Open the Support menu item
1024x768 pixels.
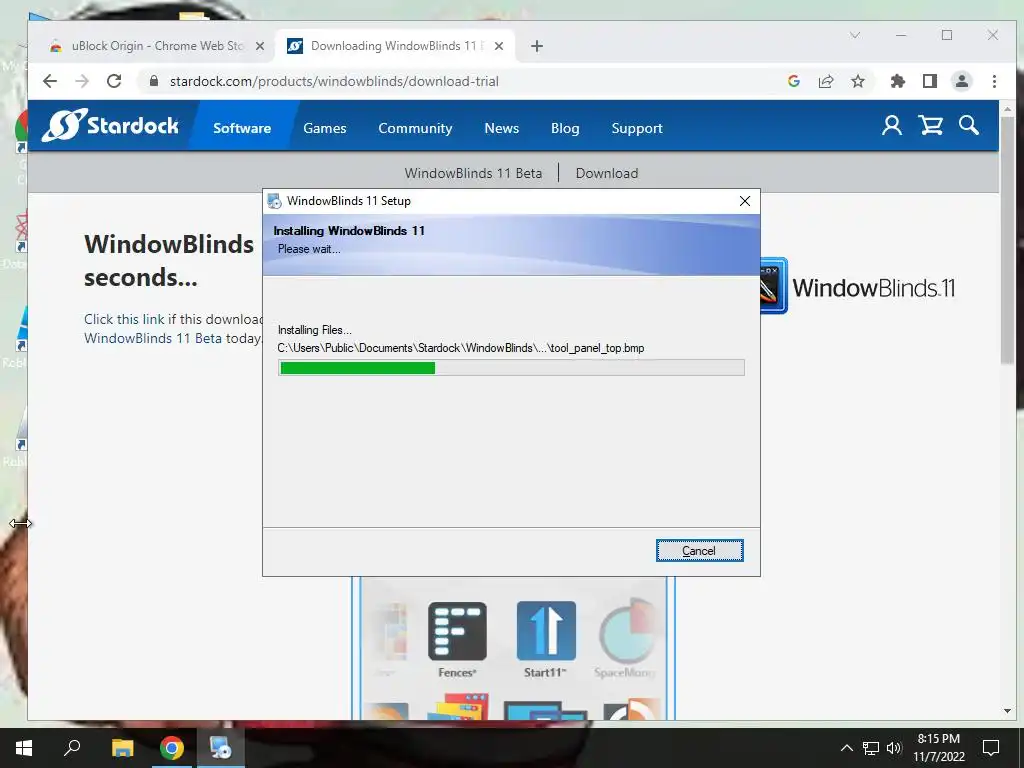(637, 128)
